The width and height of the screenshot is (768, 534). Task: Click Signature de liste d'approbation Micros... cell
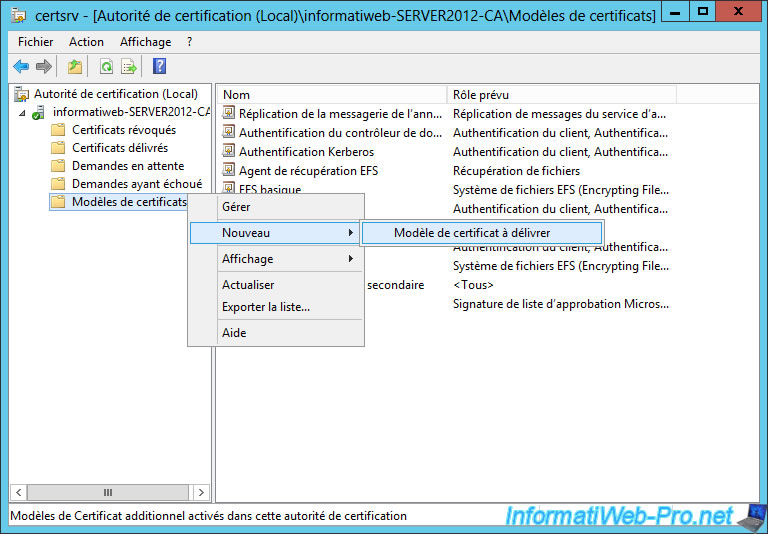pos(560,304)
